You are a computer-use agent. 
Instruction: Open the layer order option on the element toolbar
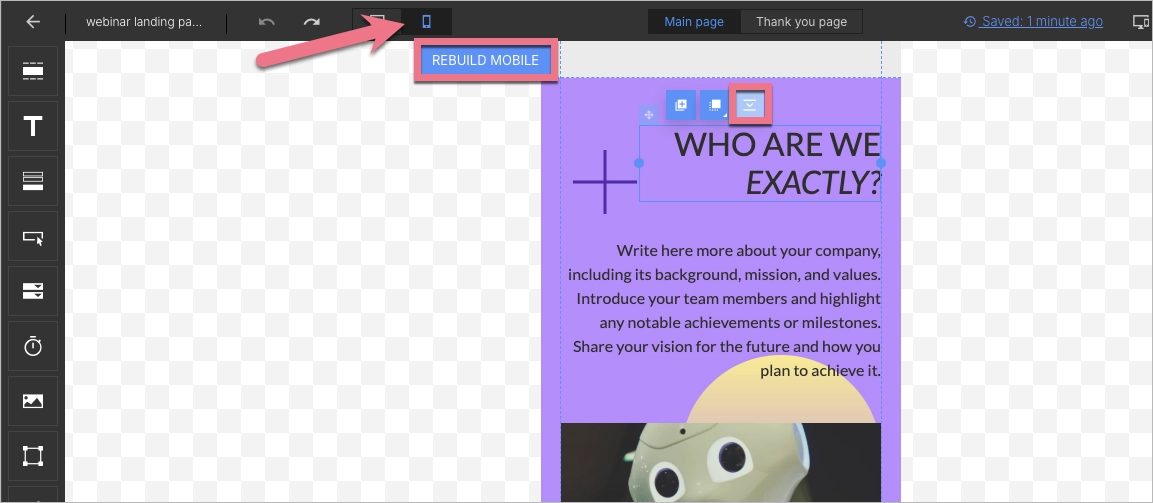point(715,105)
